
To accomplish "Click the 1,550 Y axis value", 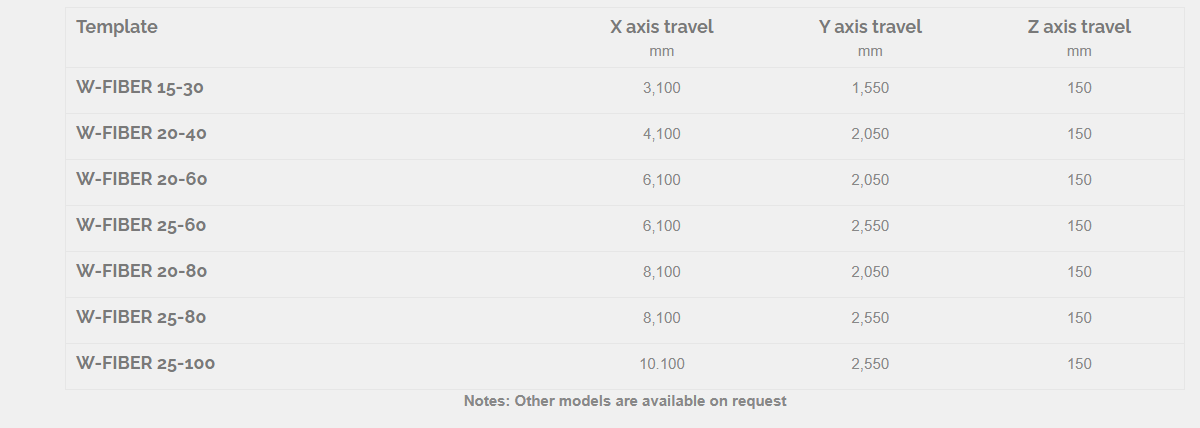I will coord(870,88).
